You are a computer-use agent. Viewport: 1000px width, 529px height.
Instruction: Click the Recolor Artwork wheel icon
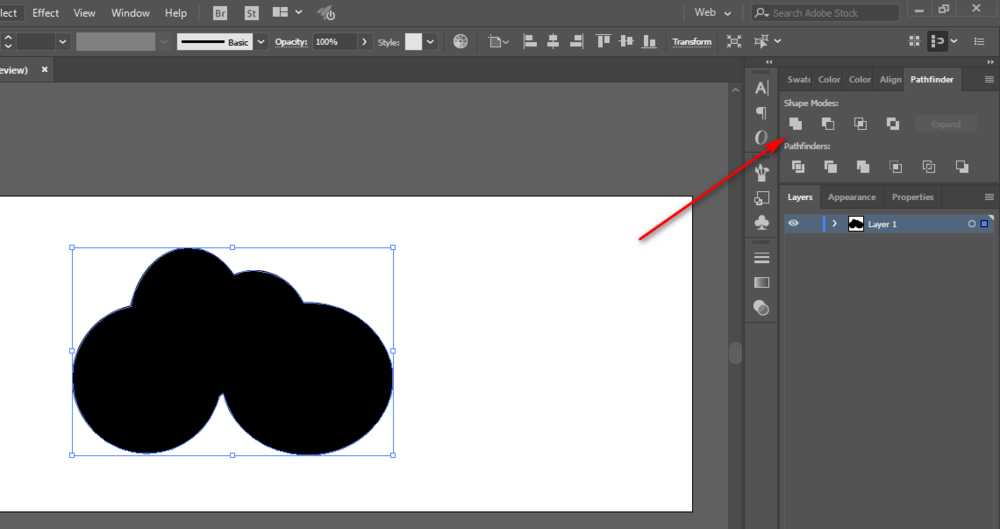click(460, 42)
